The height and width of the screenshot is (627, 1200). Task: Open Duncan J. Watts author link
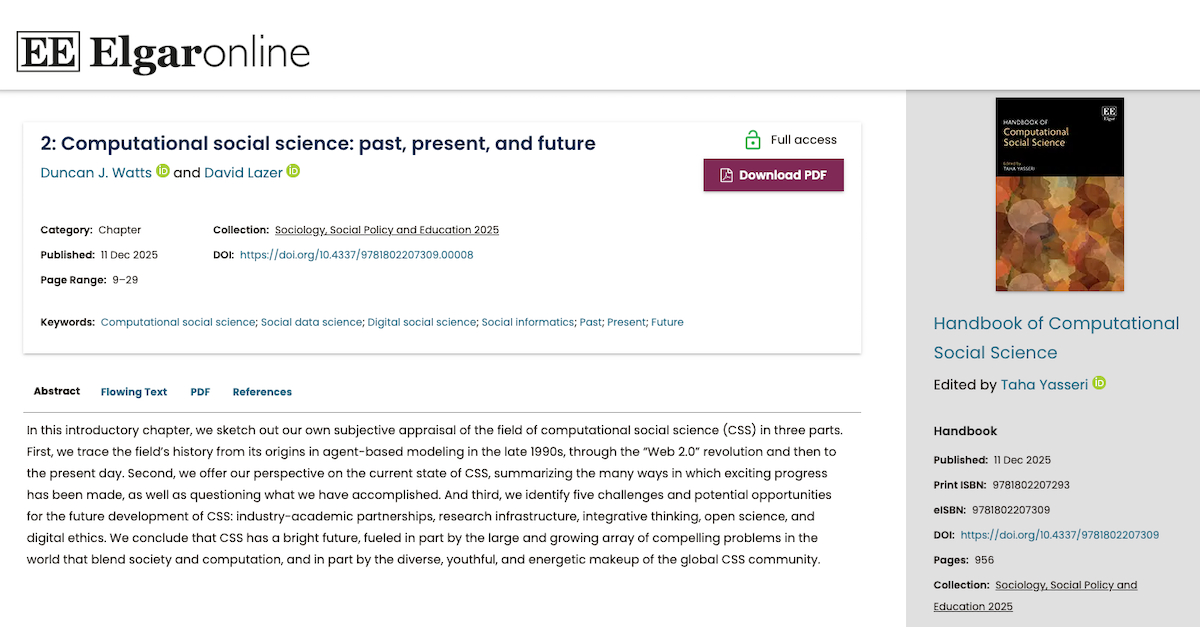pos(96,172)
